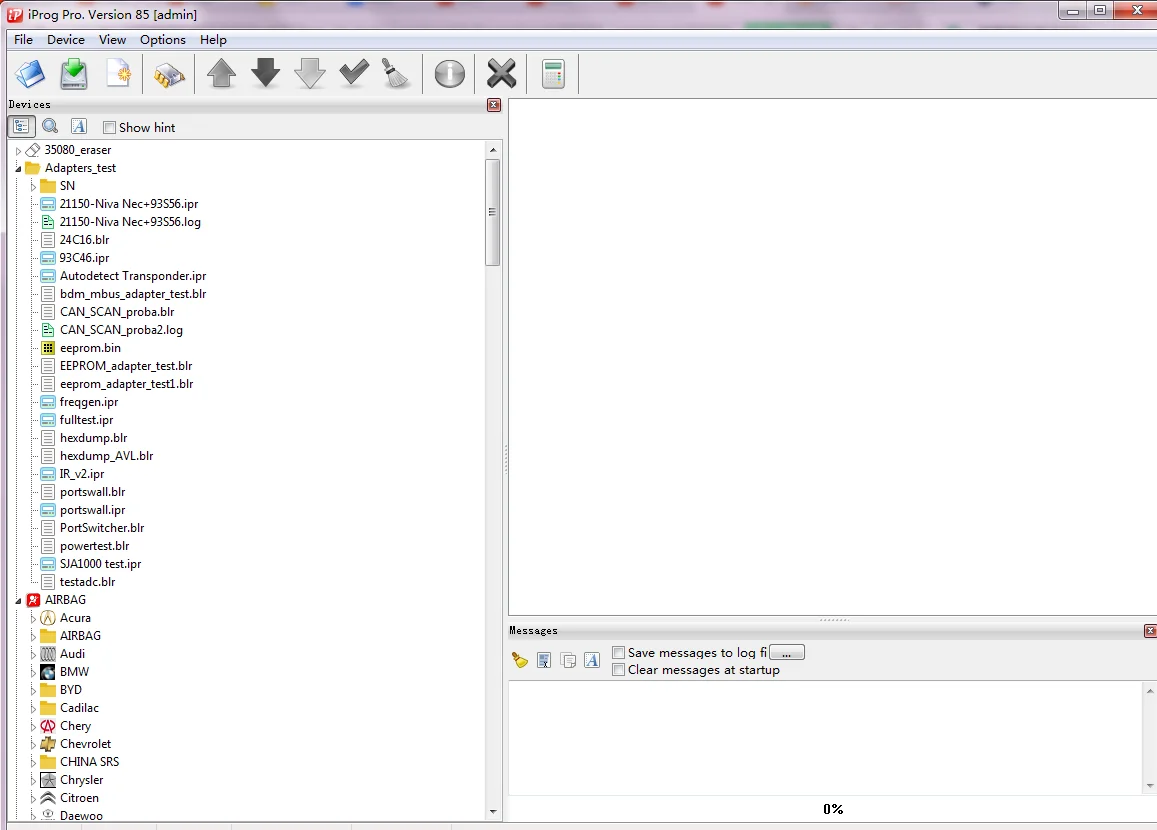Close the Devices panel
The image size is (1157, 830).
tap(494, 105)
